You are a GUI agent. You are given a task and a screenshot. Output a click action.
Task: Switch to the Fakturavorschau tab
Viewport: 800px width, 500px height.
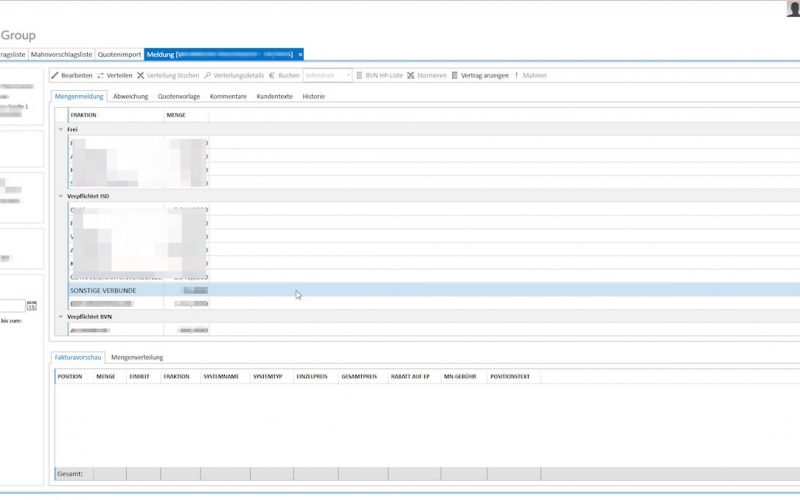[78, 357]
